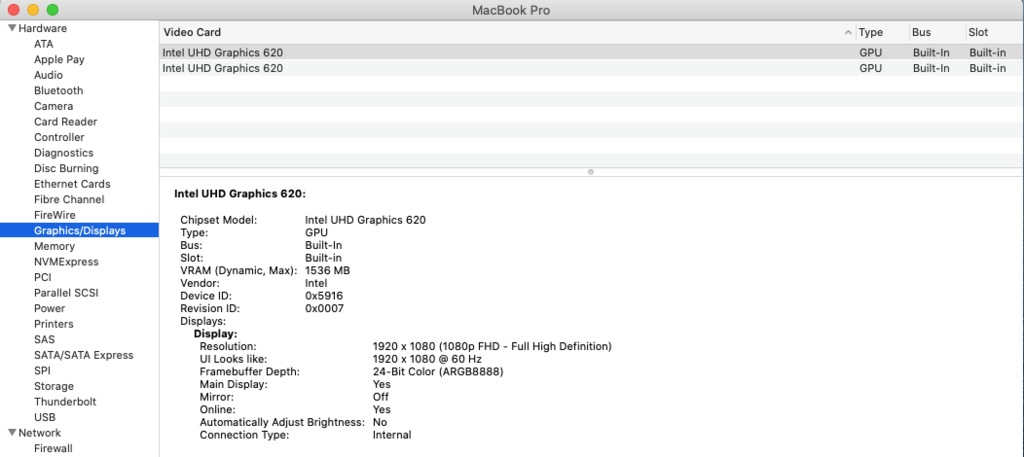Screen dimensions: 1024x457
Task: Select second Intel UHD Graphics 620 row
Action: pyautogui.click(x=591, y=68)
